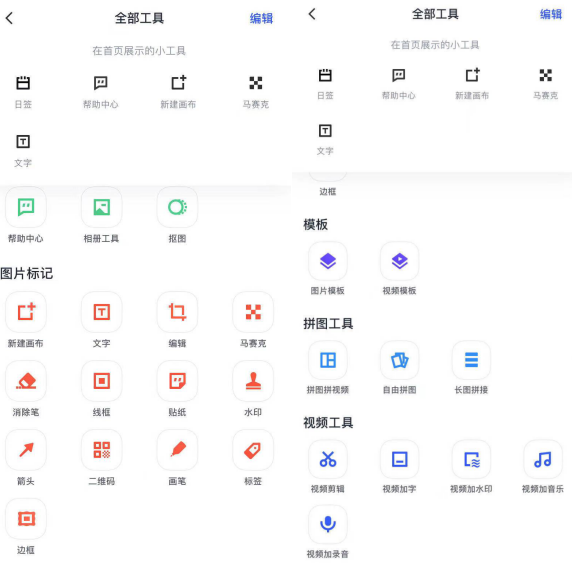The height and width of the screenshot is (566, 572).
Task: Open 视频加水印 tool
Action: (471, 459)
